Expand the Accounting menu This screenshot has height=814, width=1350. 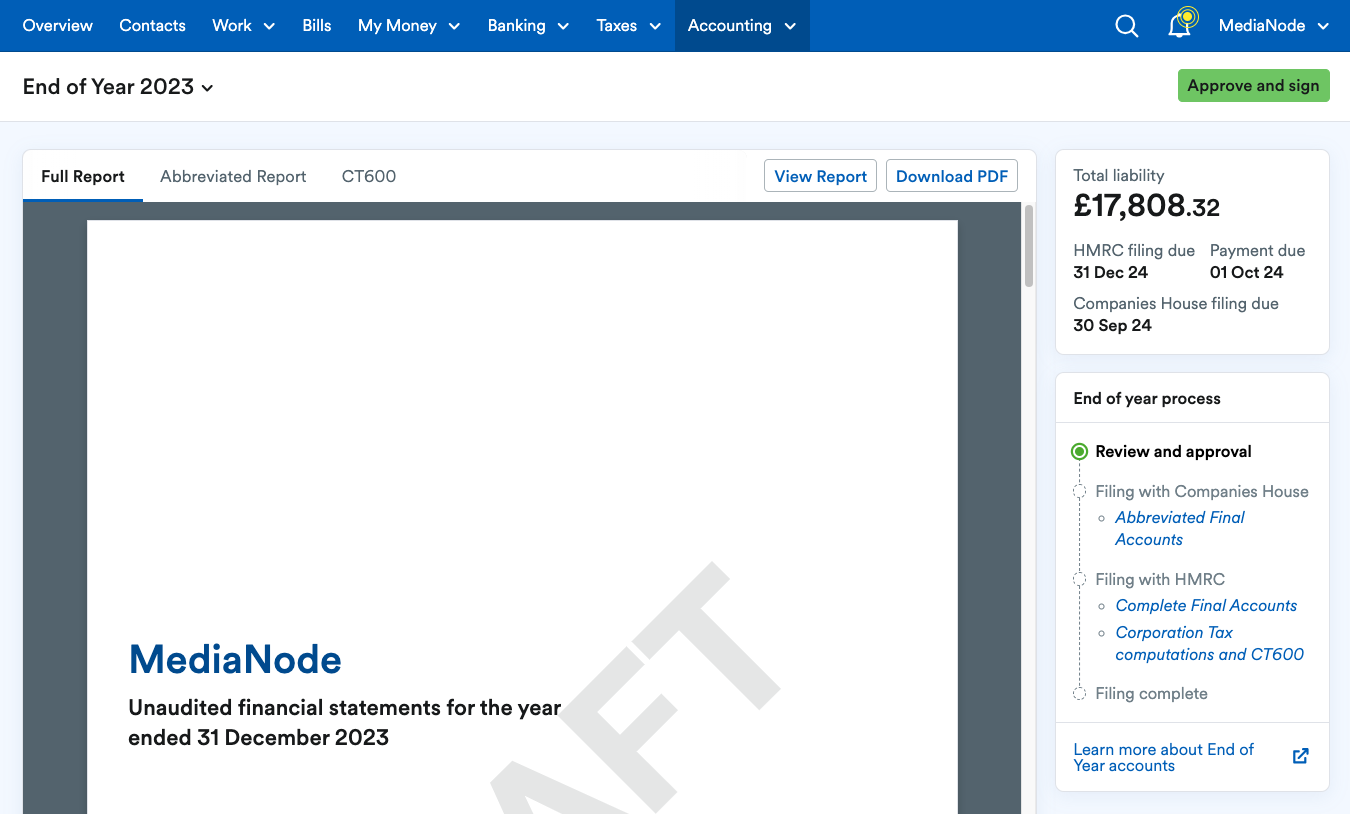click(741, 26)
